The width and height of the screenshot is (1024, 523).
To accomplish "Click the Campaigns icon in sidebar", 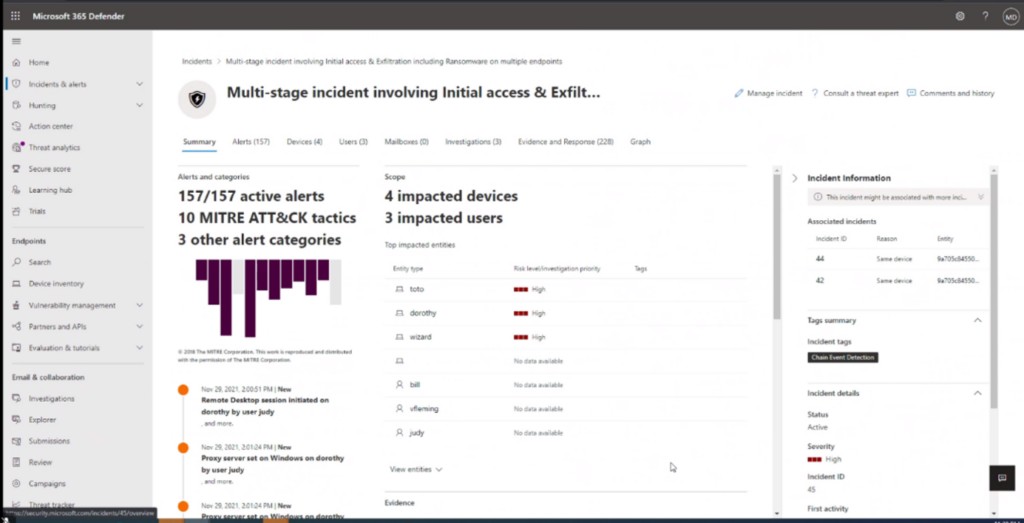I will click(16, 484).
